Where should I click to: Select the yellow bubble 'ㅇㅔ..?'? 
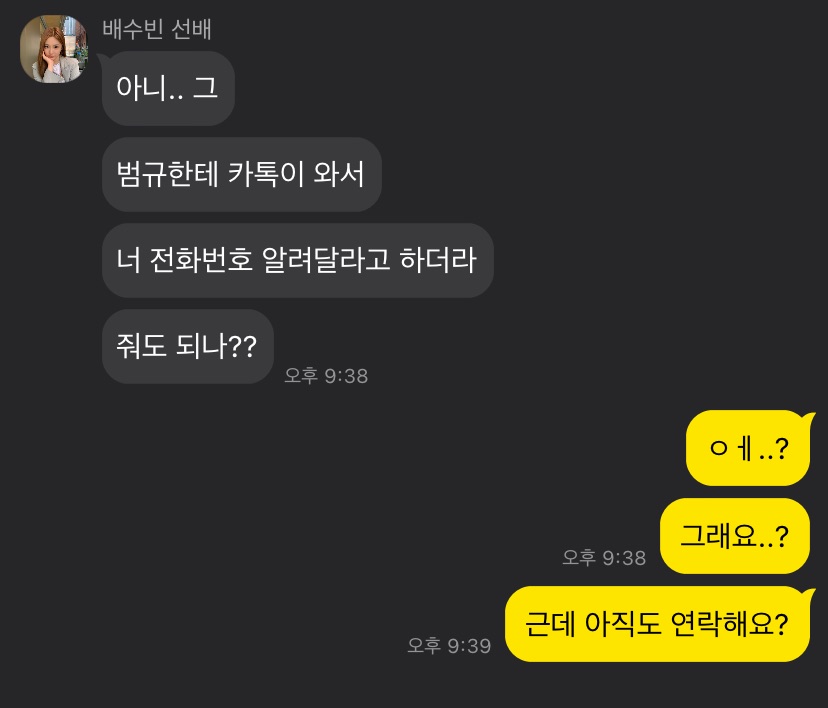[x=748, y=448]
